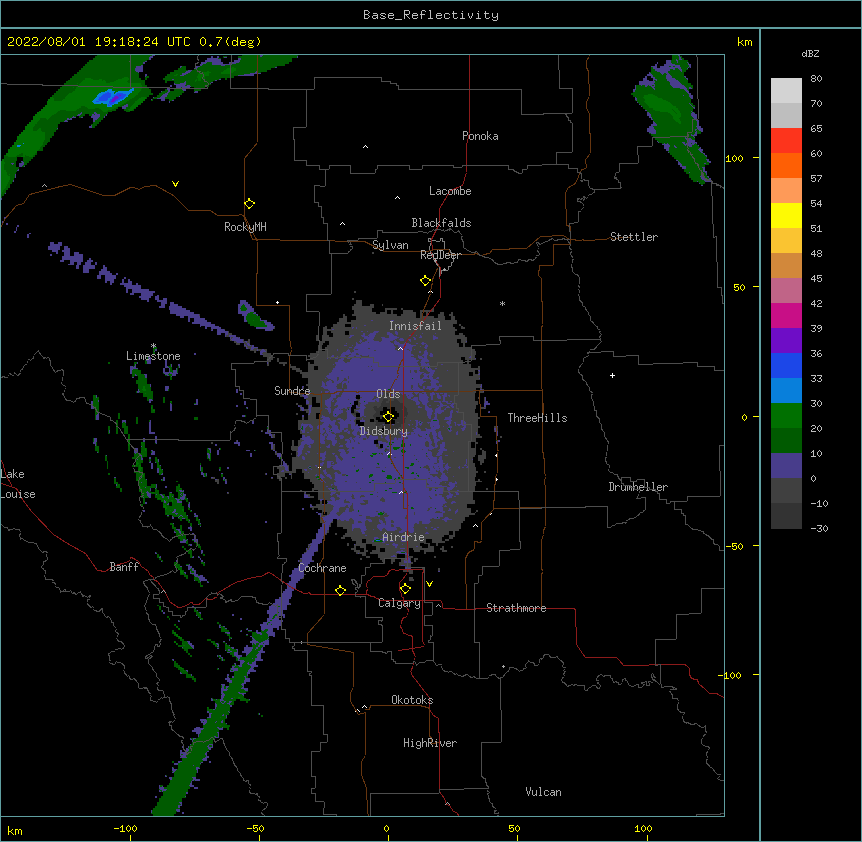This screenshot has width=862, height=842.
Task: Click the Didsbury city label
Action: [384, 431]
